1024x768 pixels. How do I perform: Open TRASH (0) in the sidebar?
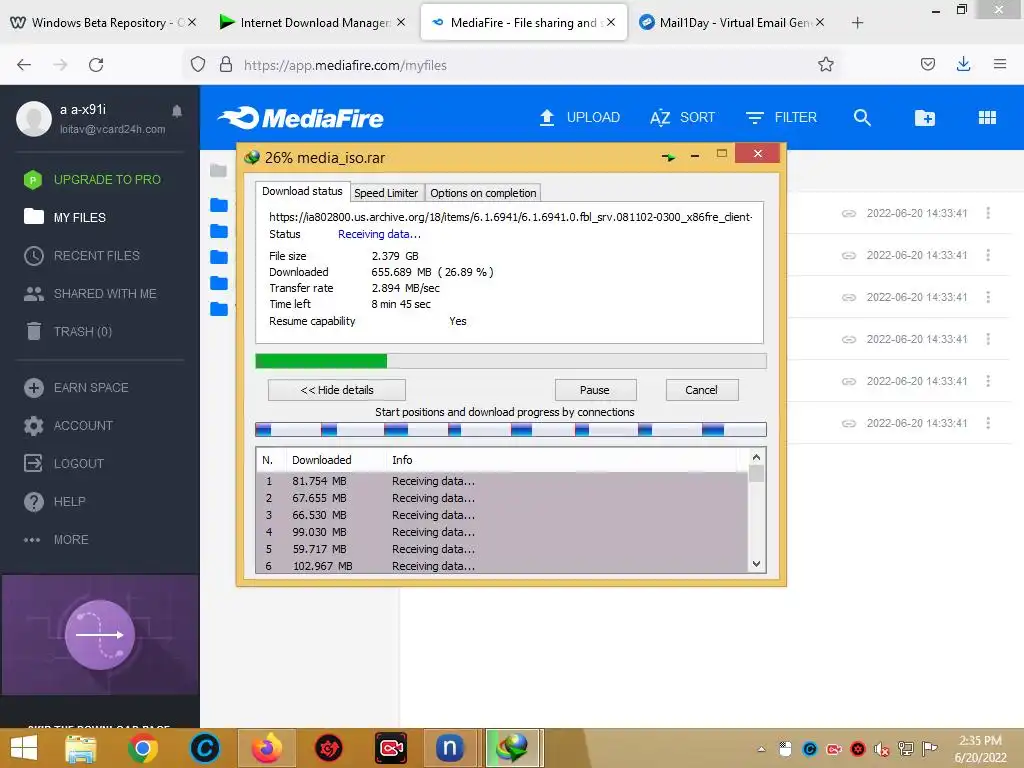pos(69,332)
